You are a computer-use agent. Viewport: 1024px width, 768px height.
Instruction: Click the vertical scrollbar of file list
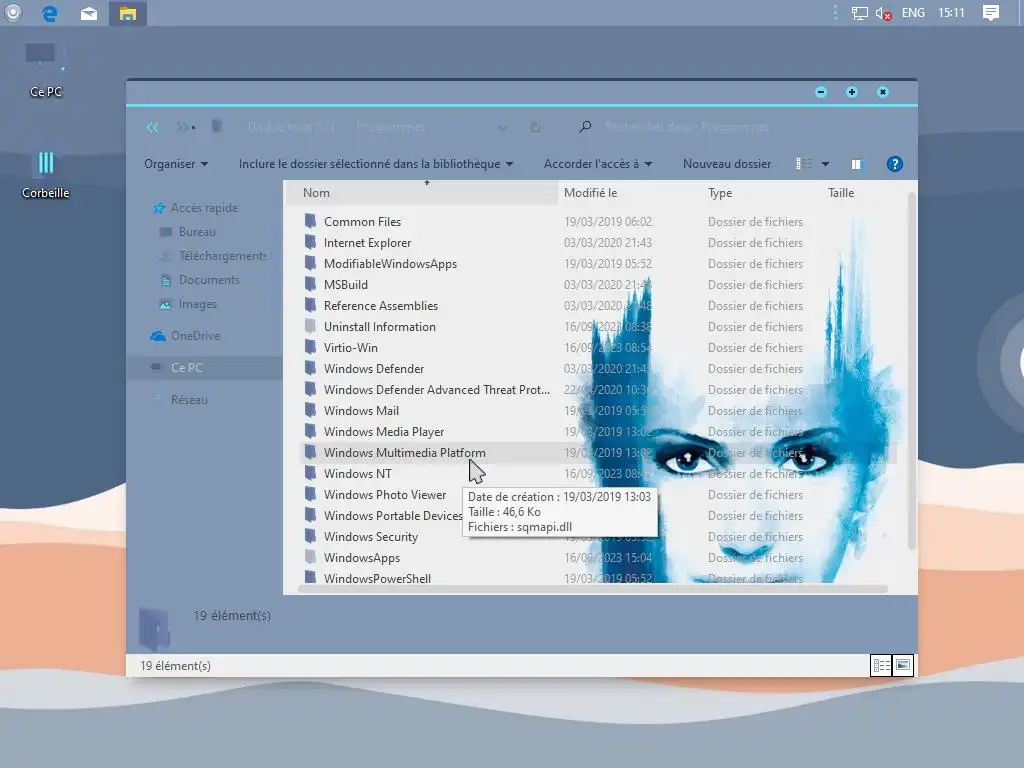[x=912, y=371]
